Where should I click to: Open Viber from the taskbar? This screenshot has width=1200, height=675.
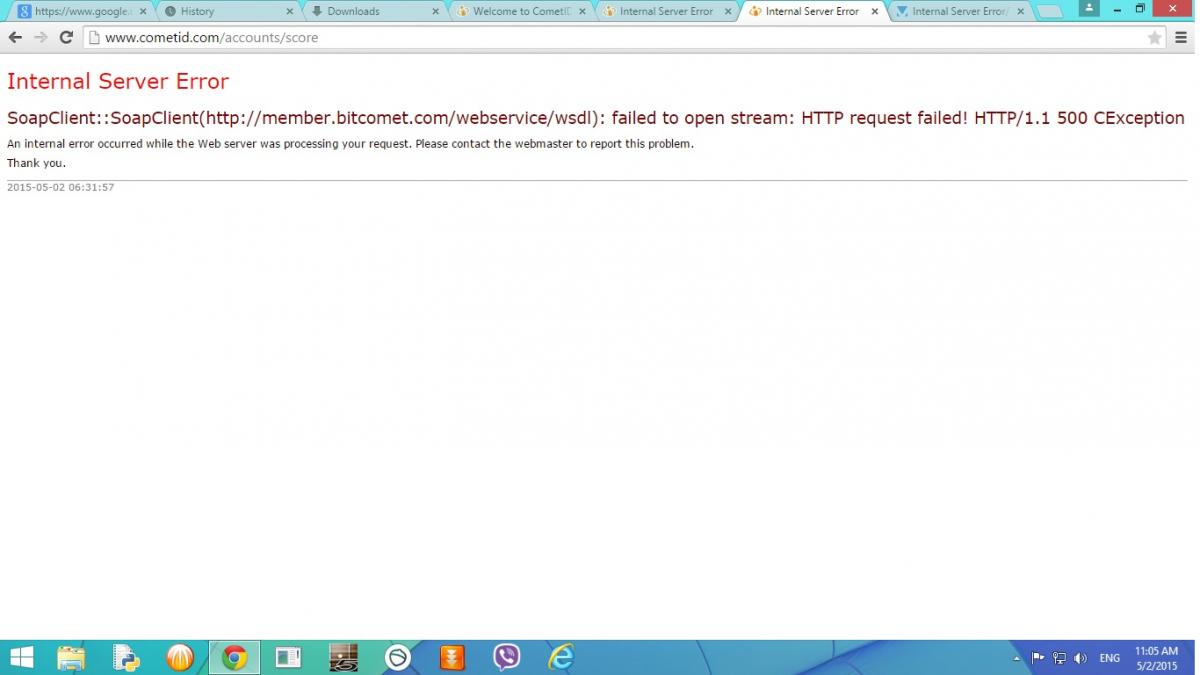tap(507, 657)
